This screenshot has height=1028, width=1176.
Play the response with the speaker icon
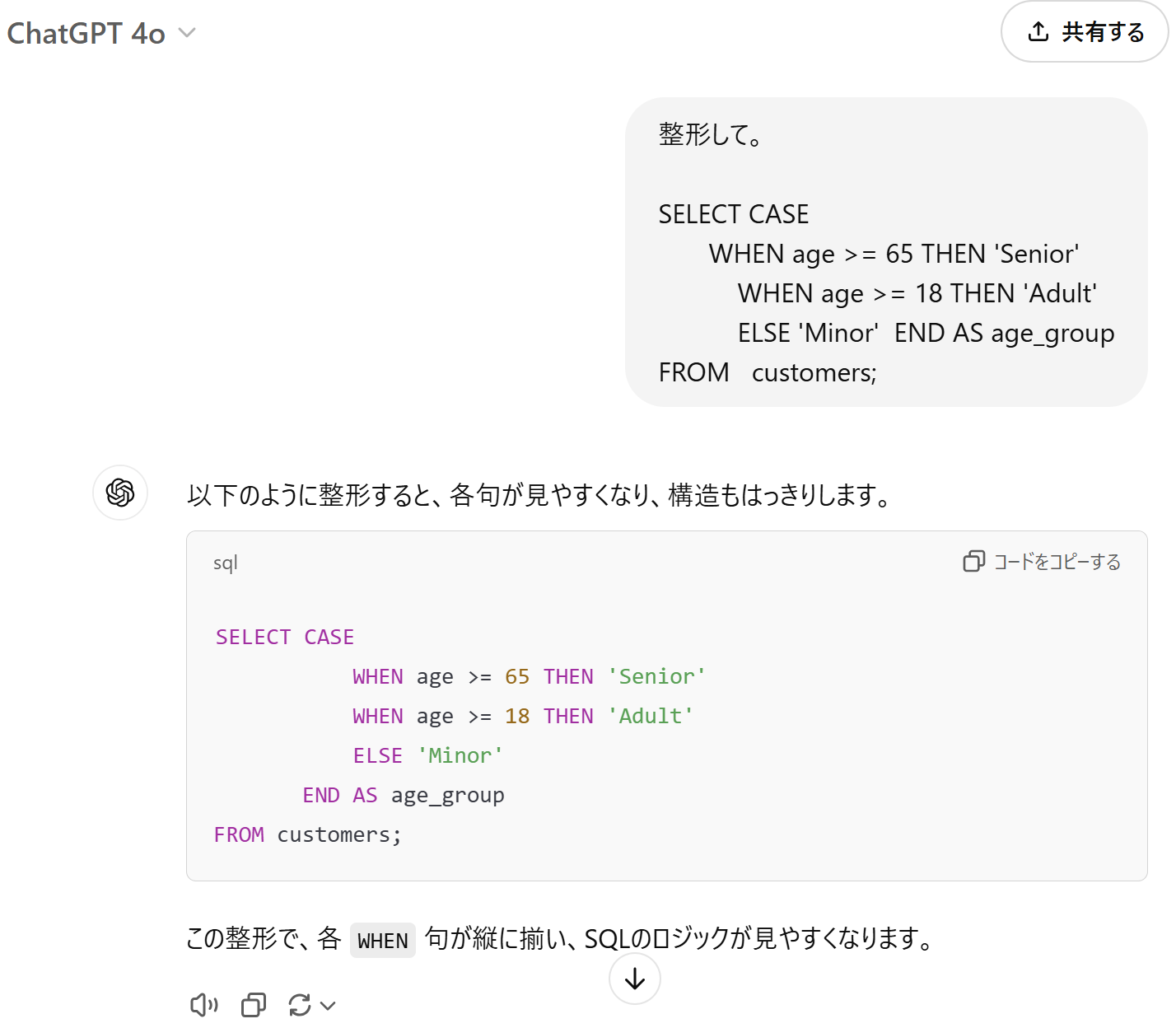(203, 1005)
